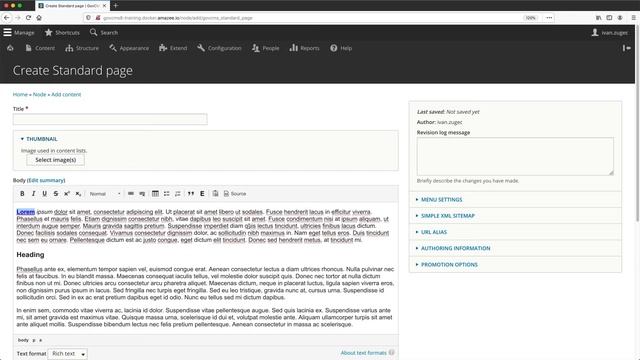640x360 pixels.
Task: Click the paste clipboard icon in editor toolbar
Action: [215, 193]
